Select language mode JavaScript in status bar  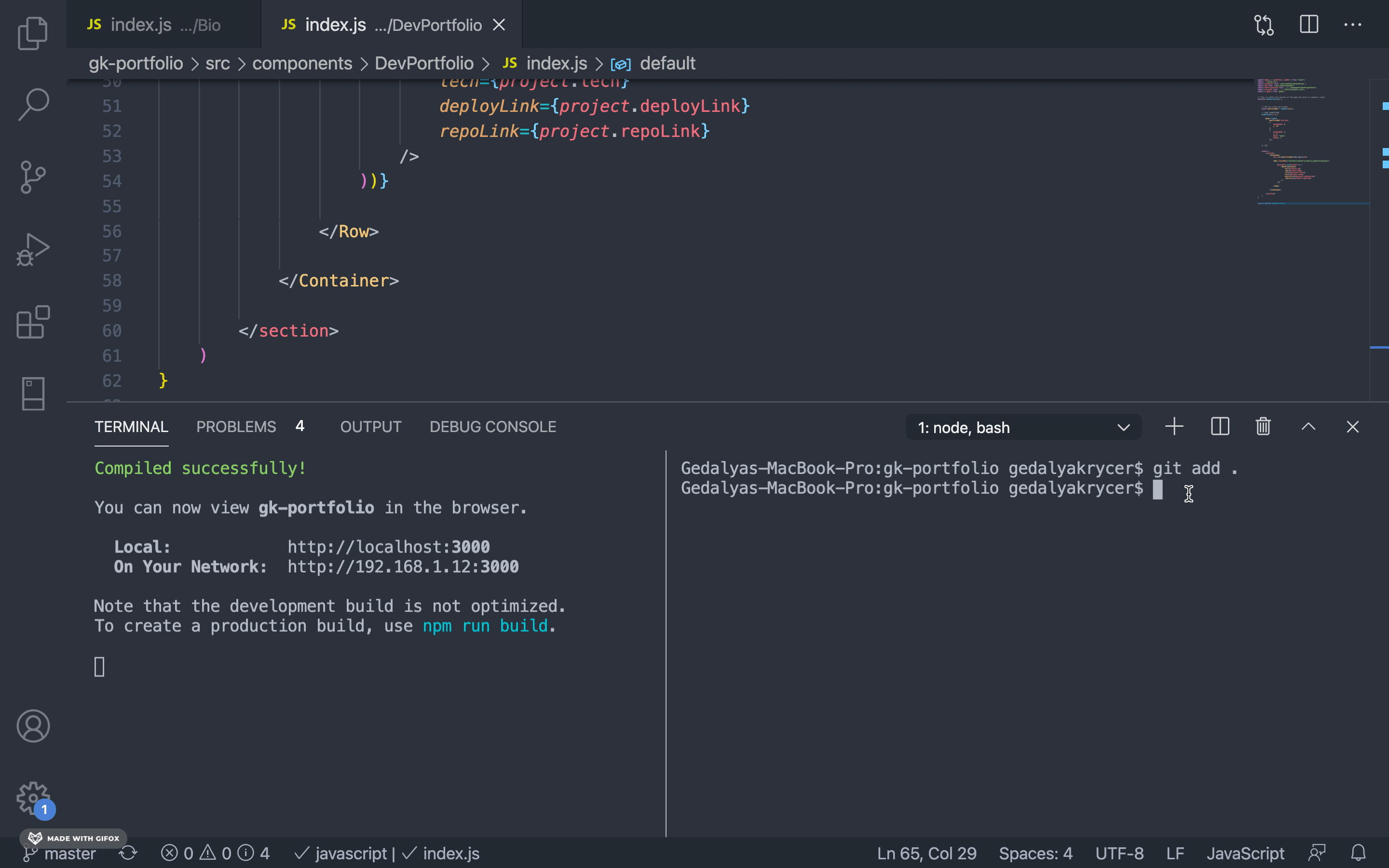pyautogui.click(x=1245, y=853)
